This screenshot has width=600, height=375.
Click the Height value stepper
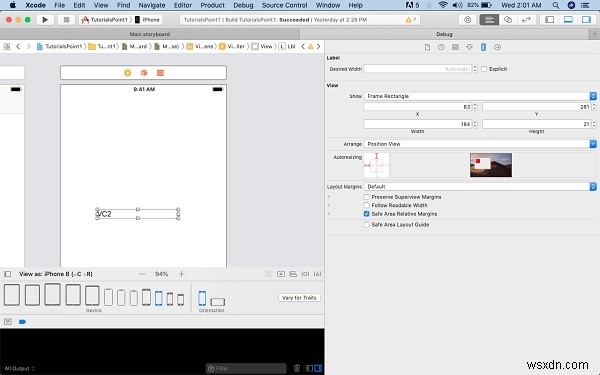point(594,124)
